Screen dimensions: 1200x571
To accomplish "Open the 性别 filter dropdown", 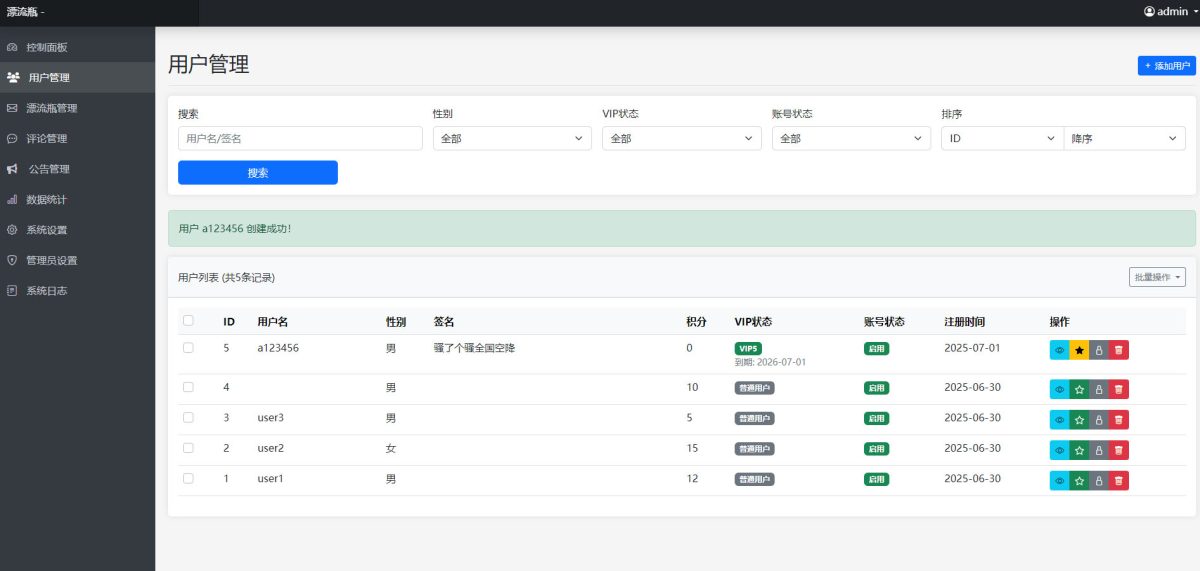I will click(512, 138).
